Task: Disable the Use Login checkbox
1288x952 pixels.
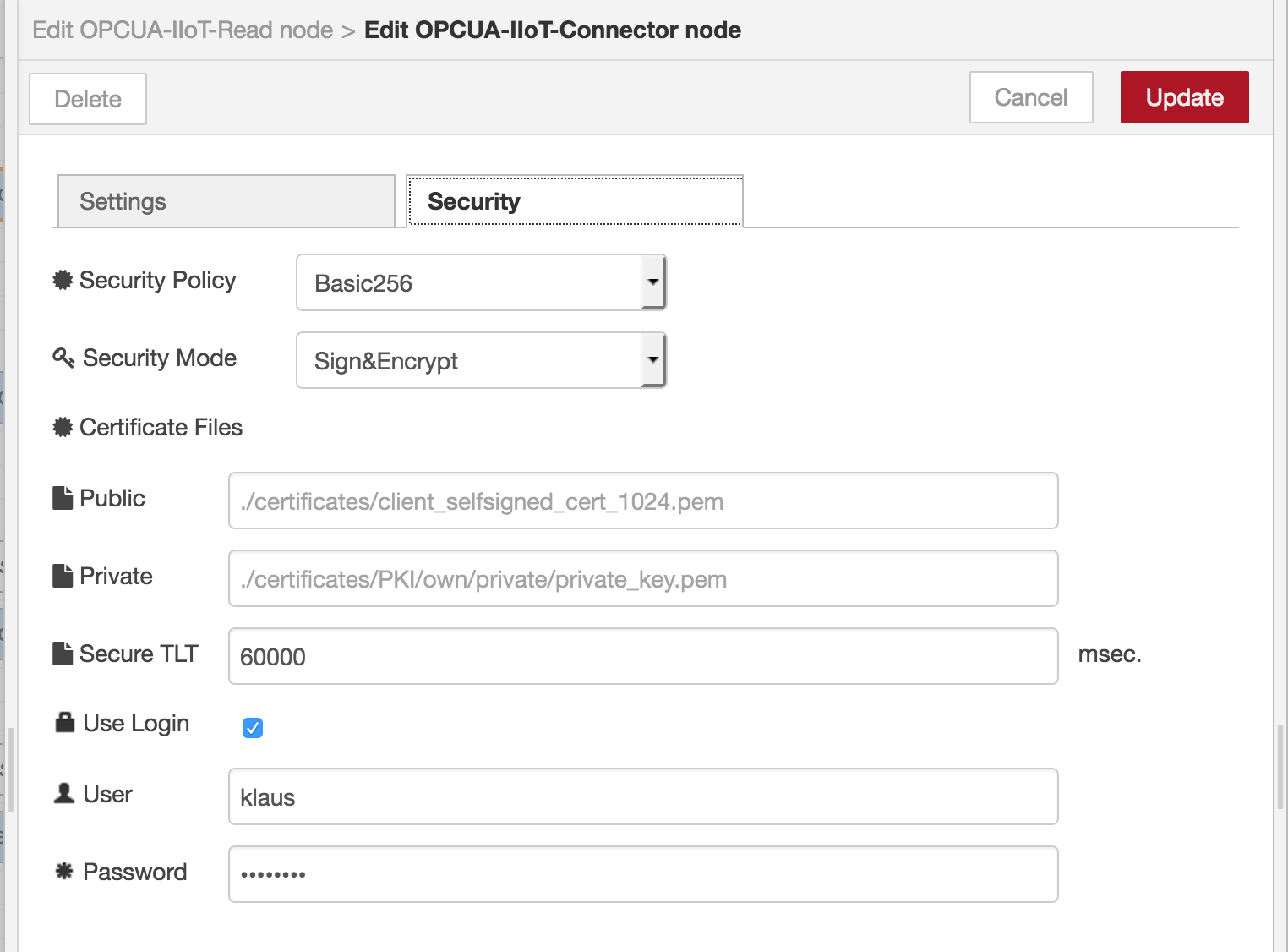Action: pos(252,727)
